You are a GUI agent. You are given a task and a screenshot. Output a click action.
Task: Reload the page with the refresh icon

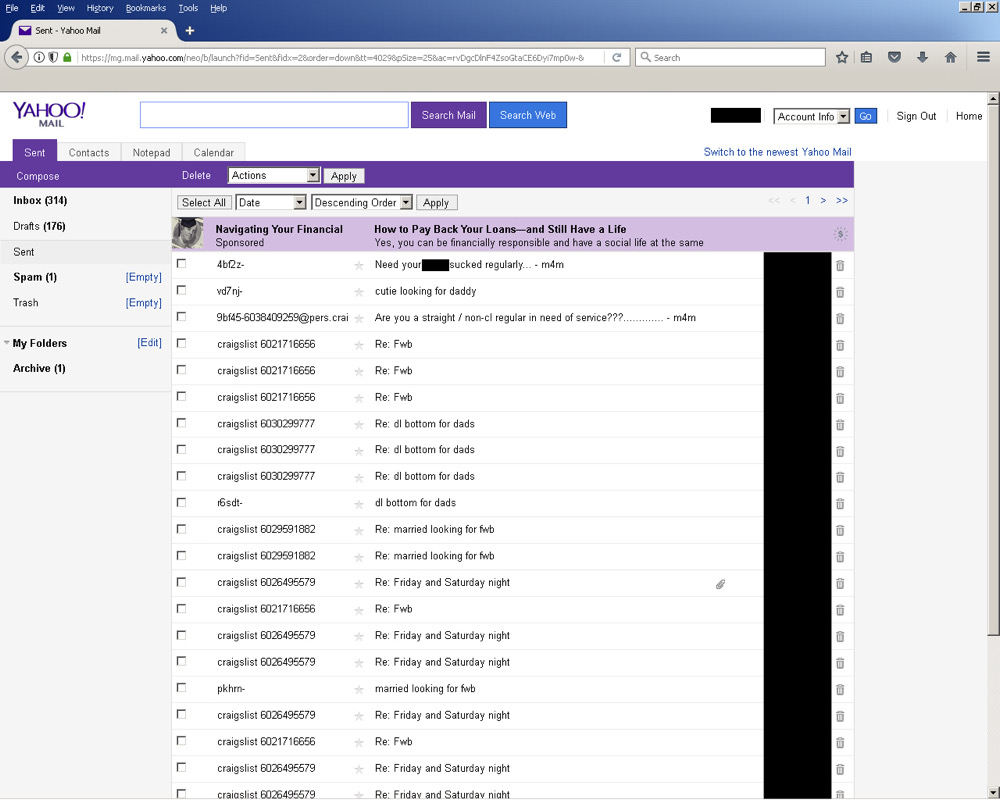pos(617,57)
